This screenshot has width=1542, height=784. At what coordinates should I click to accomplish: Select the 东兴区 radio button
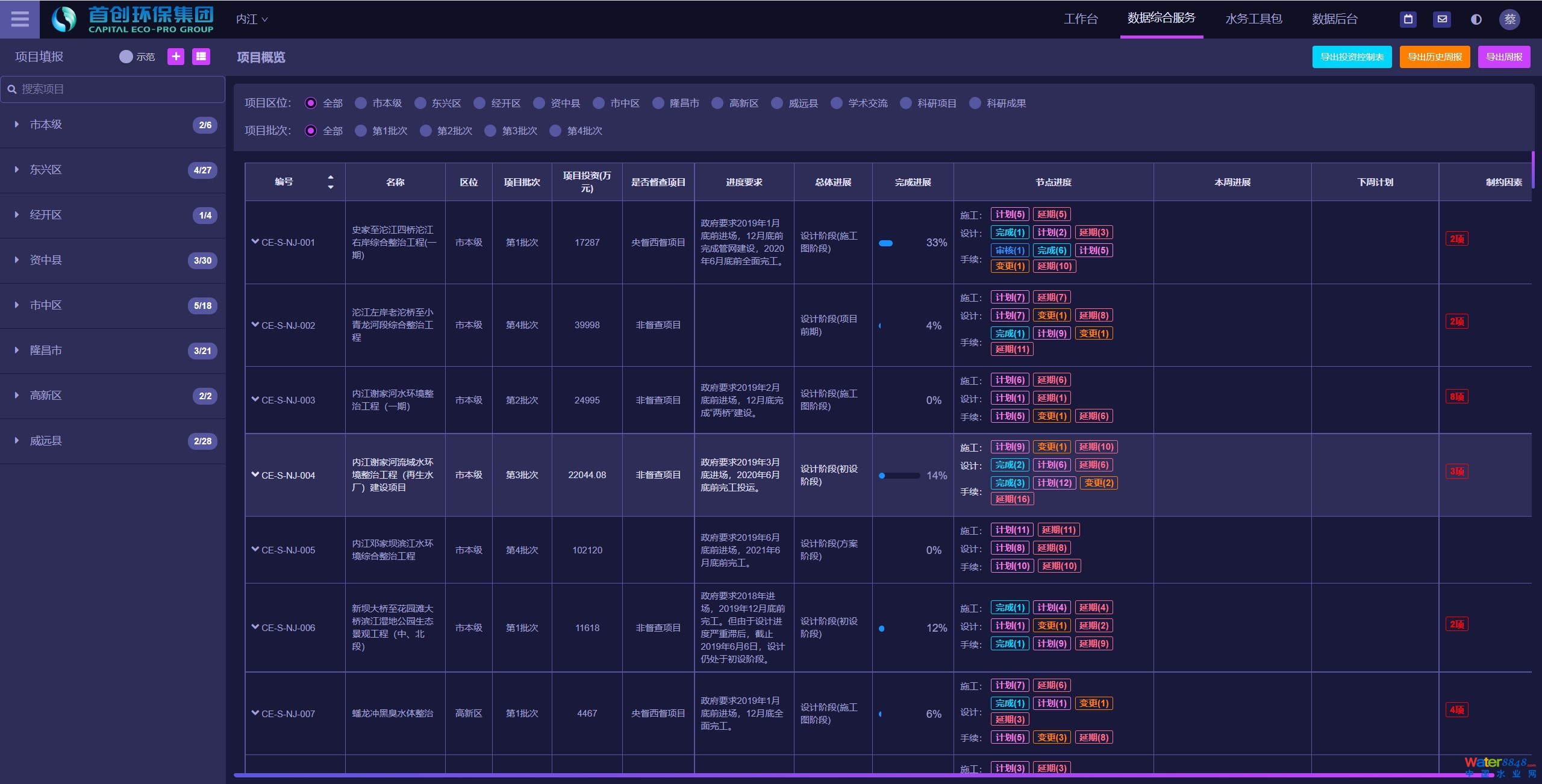(420, 104)
